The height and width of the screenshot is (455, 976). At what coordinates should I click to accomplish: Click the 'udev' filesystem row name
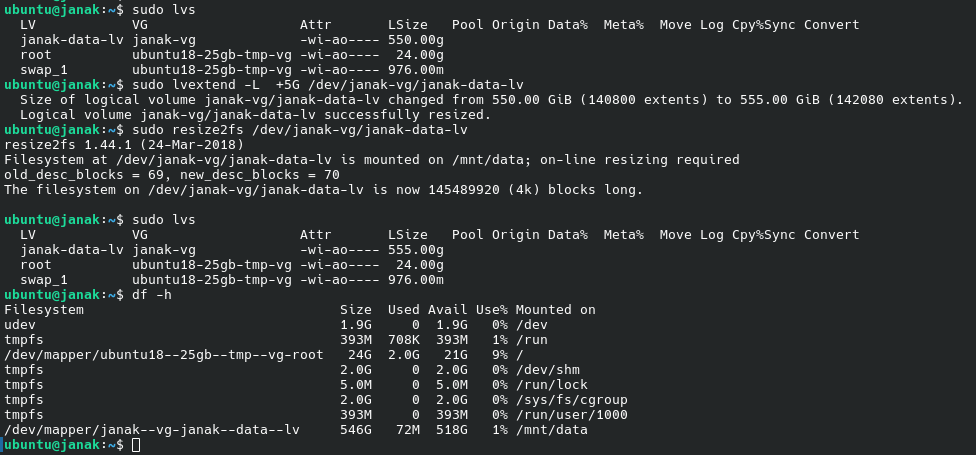point(20,325)
